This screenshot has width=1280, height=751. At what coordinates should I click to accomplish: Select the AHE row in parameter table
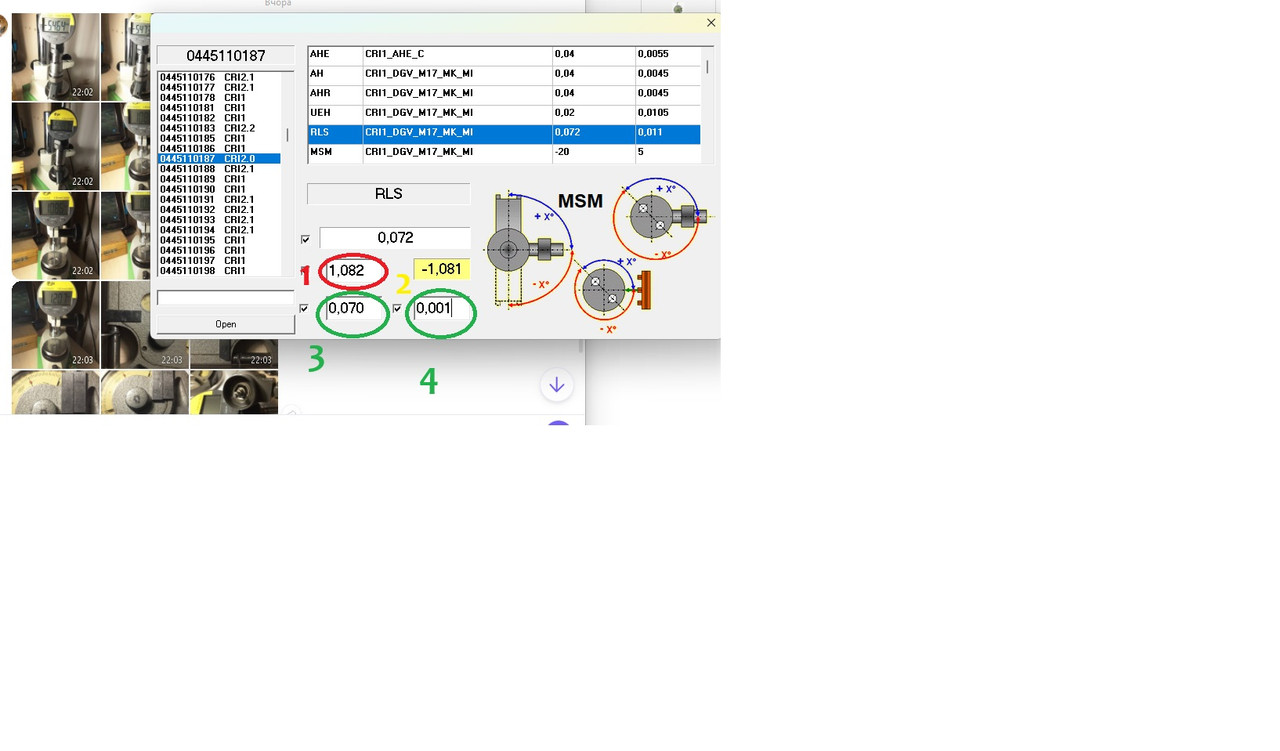[x=504, y=54]
